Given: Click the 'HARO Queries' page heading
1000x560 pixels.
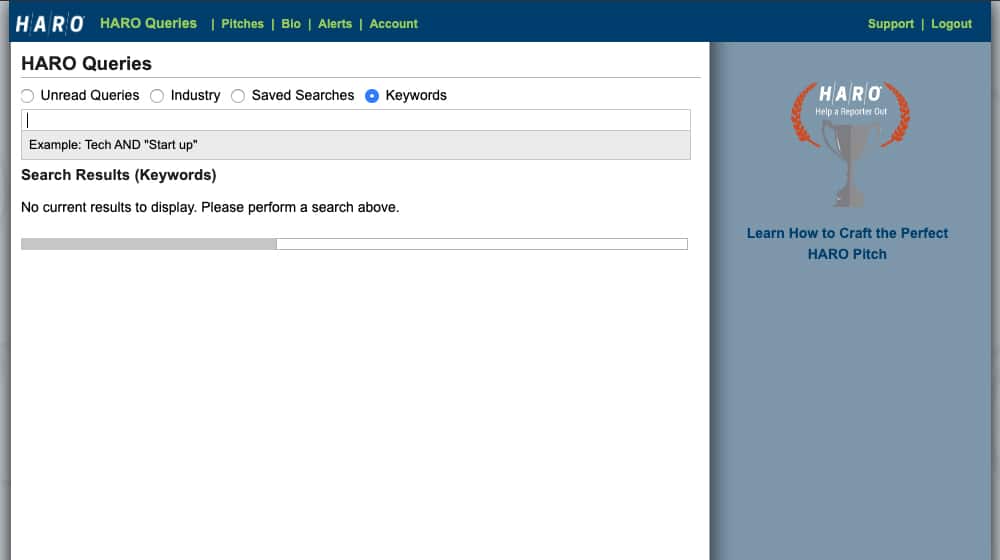Looking at the screenshot, I should click(86, 63).
